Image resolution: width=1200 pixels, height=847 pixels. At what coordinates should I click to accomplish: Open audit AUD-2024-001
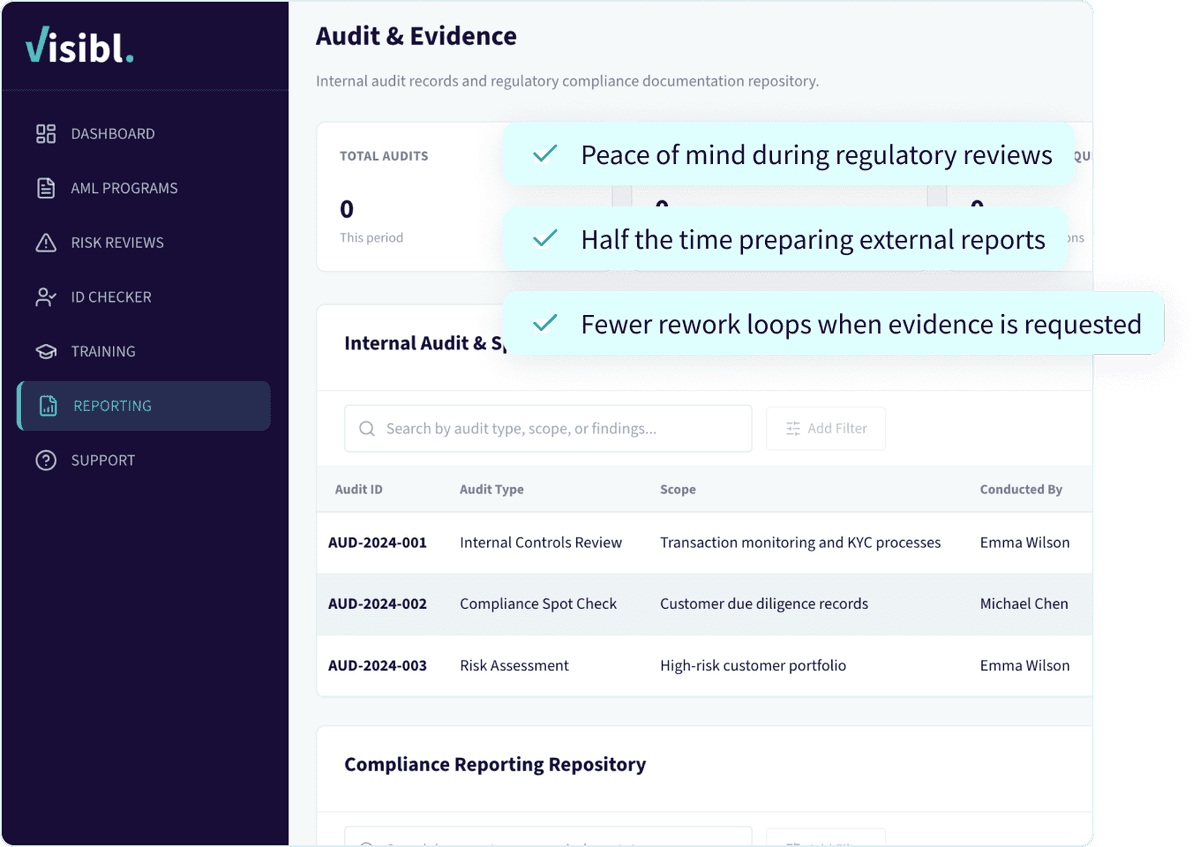[377, 543]
